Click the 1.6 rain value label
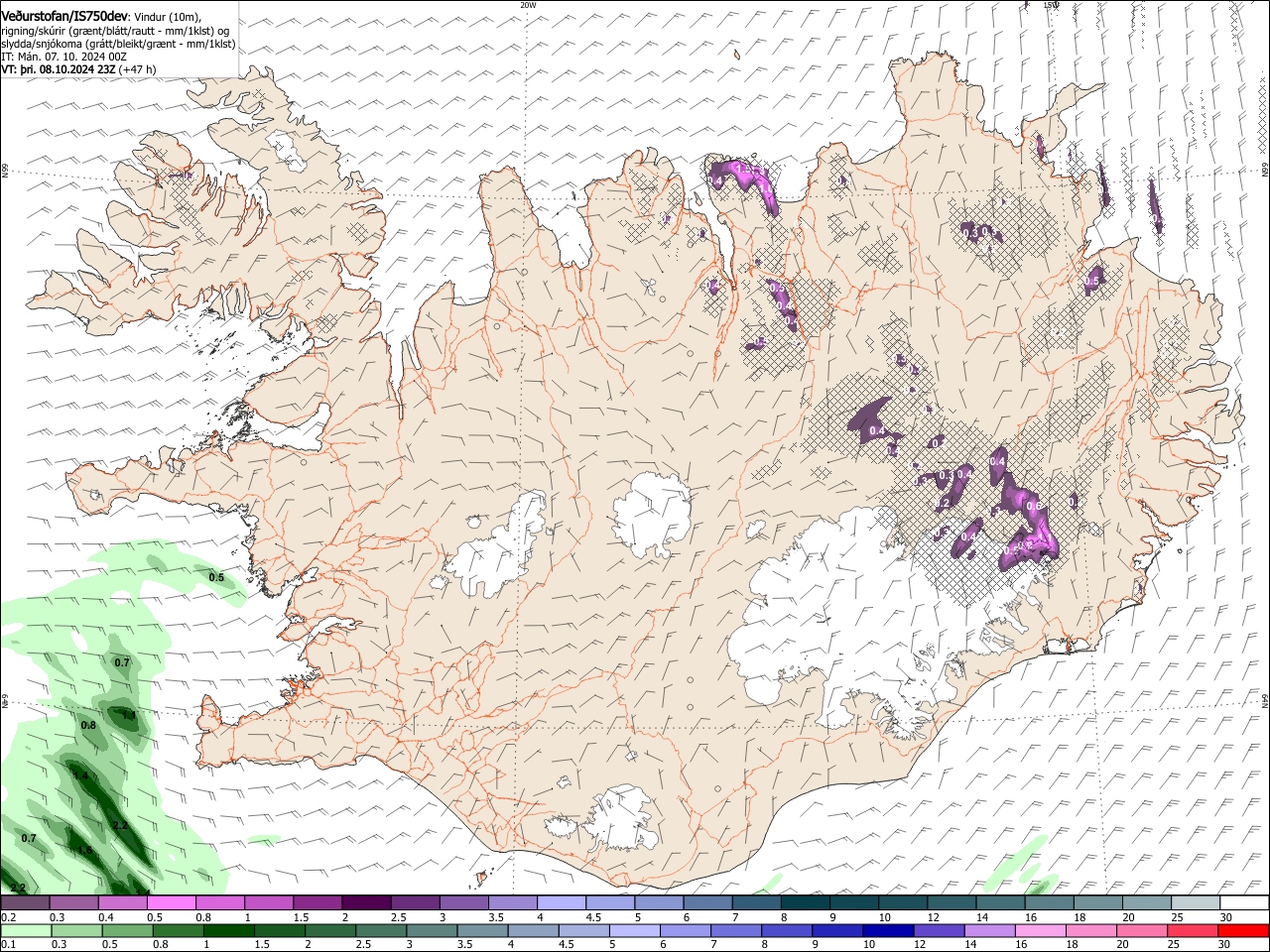 (x=84, y=850)
